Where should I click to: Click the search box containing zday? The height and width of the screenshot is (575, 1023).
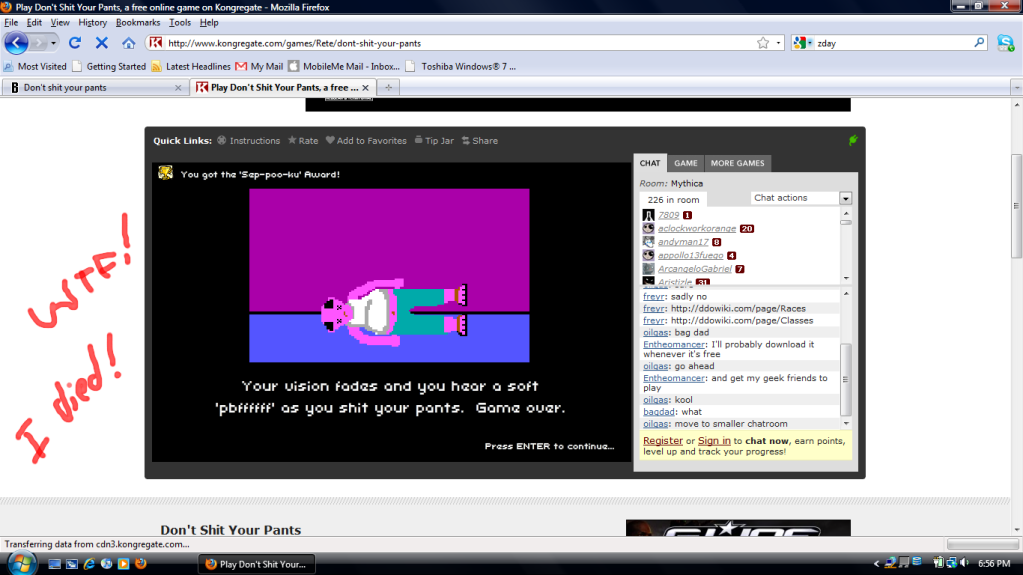[891, 43]
